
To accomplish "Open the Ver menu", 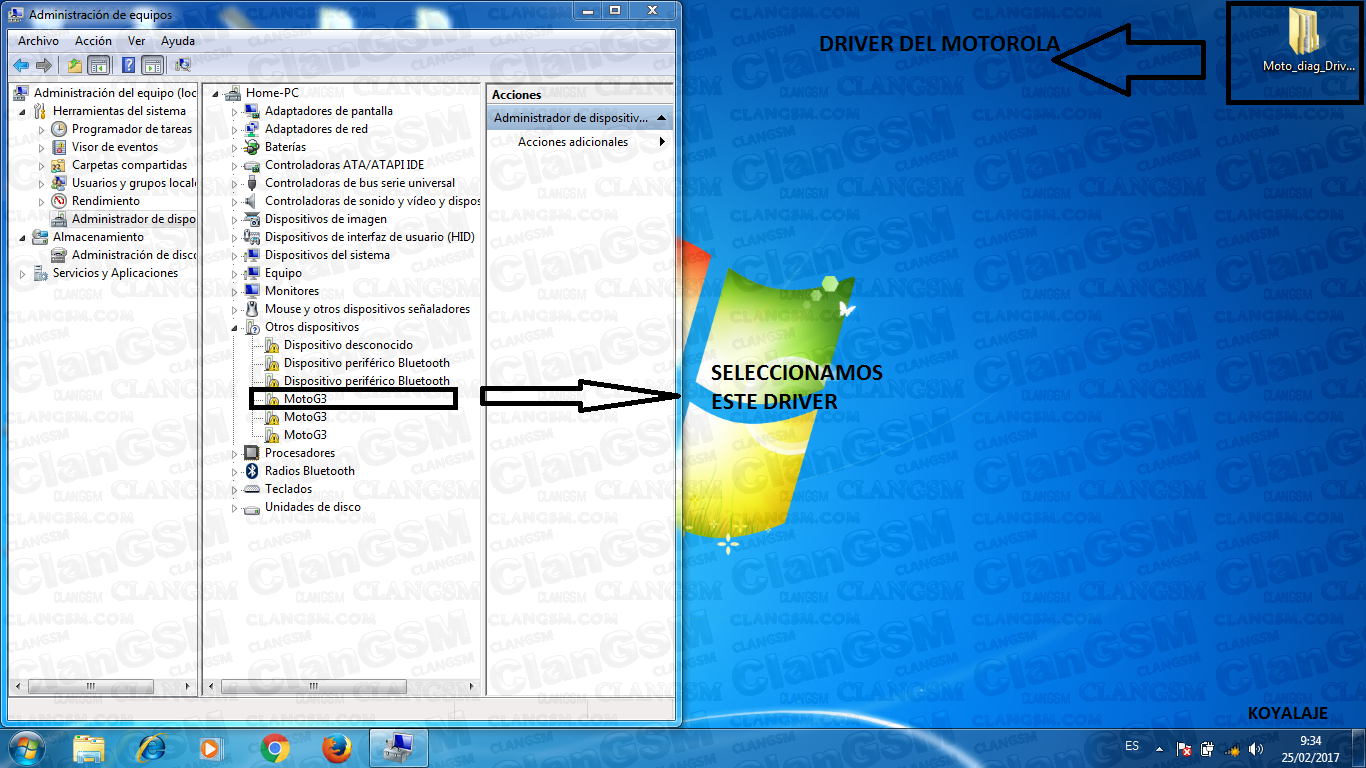I will (137, 41).
